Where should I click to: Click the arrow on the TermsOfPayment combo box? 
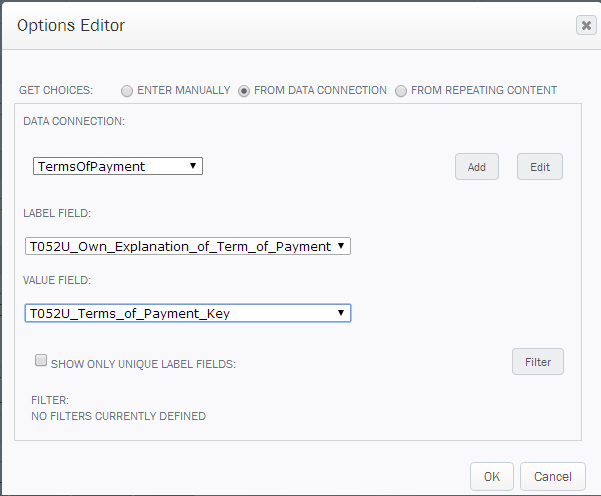coord(193,166)
